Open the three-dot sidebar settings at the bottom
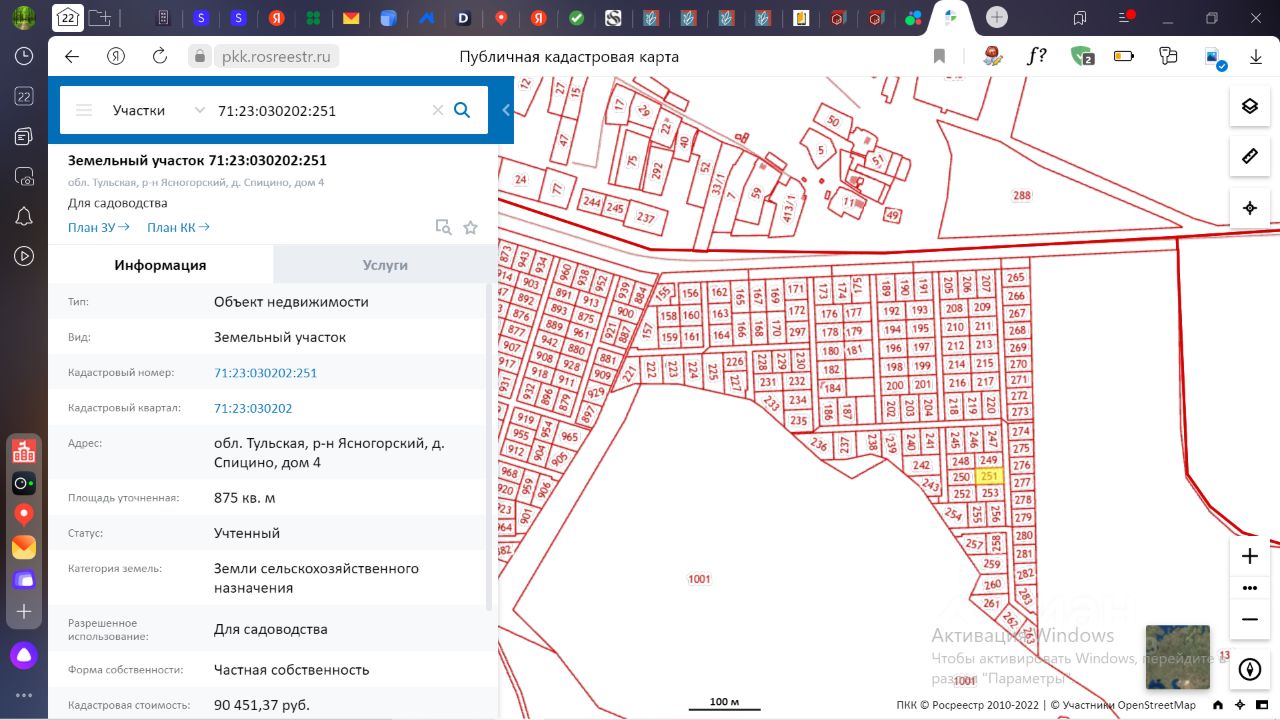1280x720 pixels. click(24, 696)
